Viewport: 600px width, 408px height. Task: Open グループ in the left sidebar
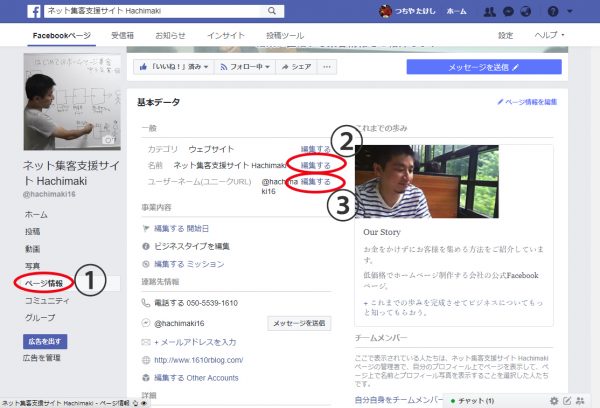[x=40, y=318]
